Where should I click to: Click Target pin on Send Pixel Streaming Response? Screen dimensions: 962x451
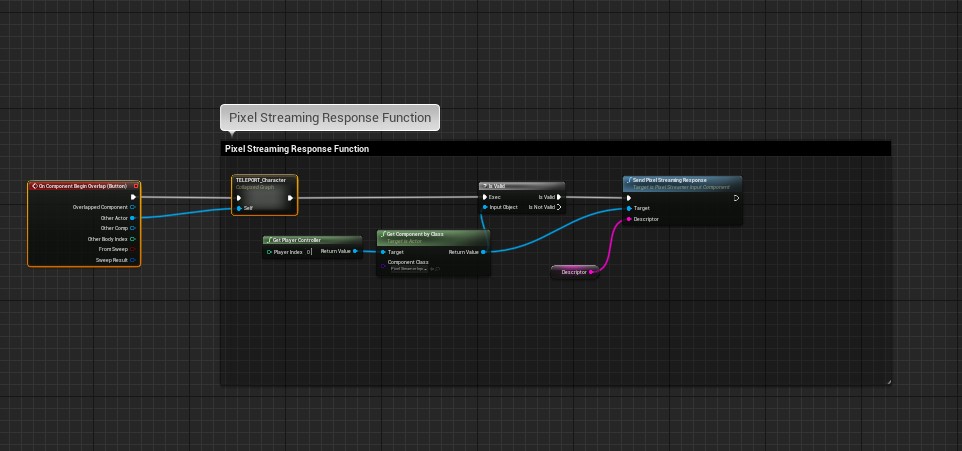coord(629,209)
